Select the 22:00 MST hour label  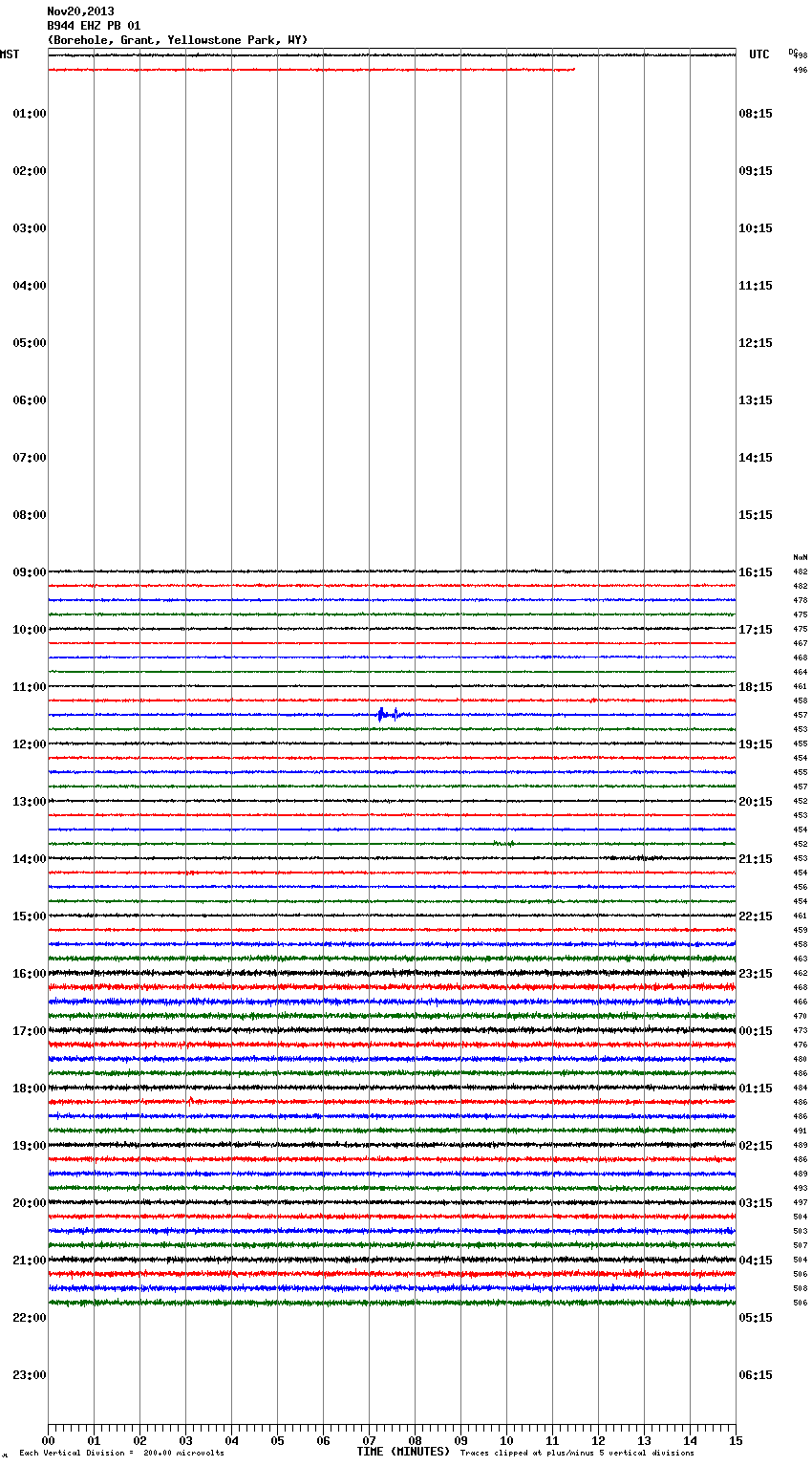pos(30,1318)
